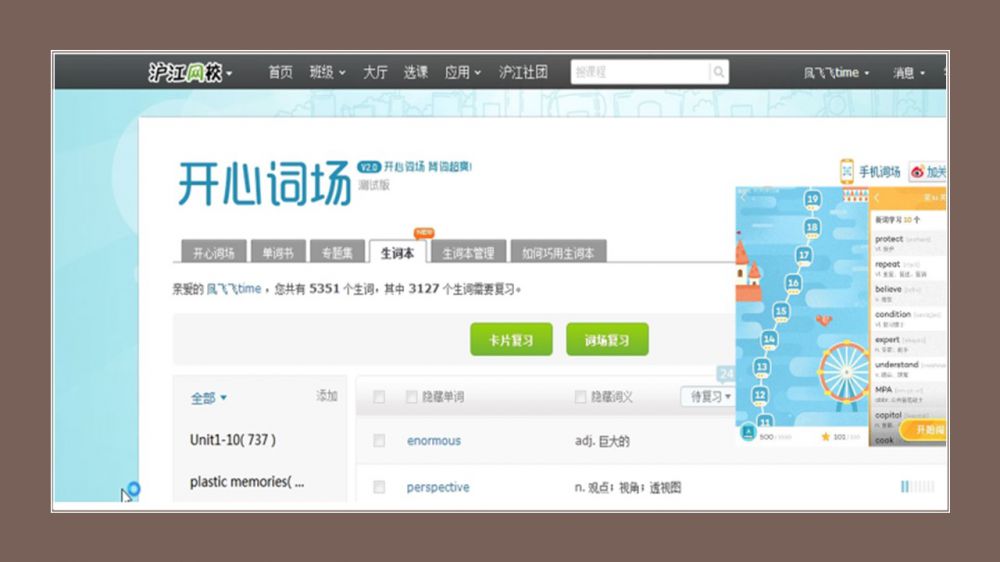Expand the 班级 navigation menu

tap(327, 73)
